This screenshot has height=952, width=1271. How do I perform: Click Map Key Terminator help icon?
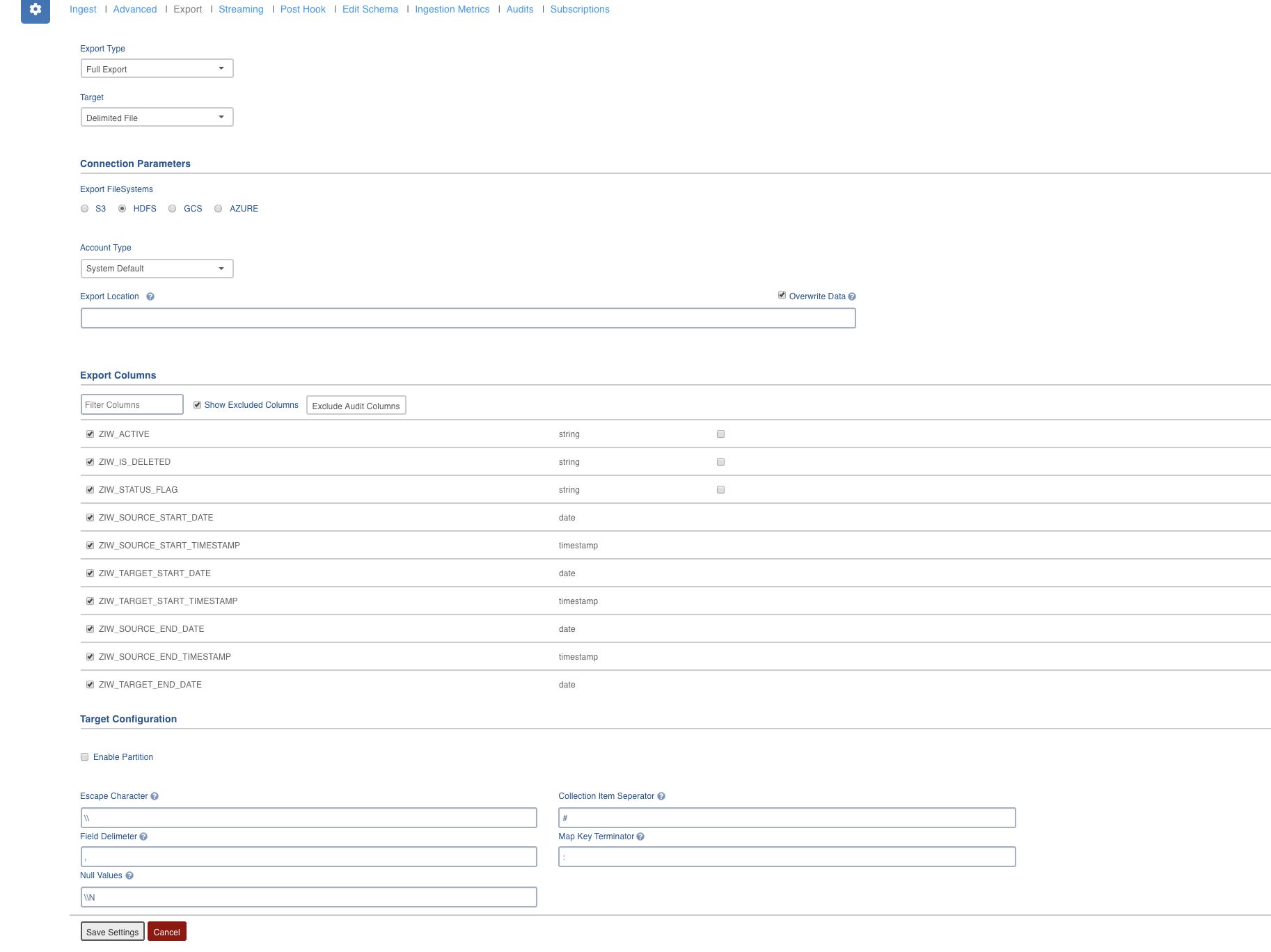click(x=640, y=836)
